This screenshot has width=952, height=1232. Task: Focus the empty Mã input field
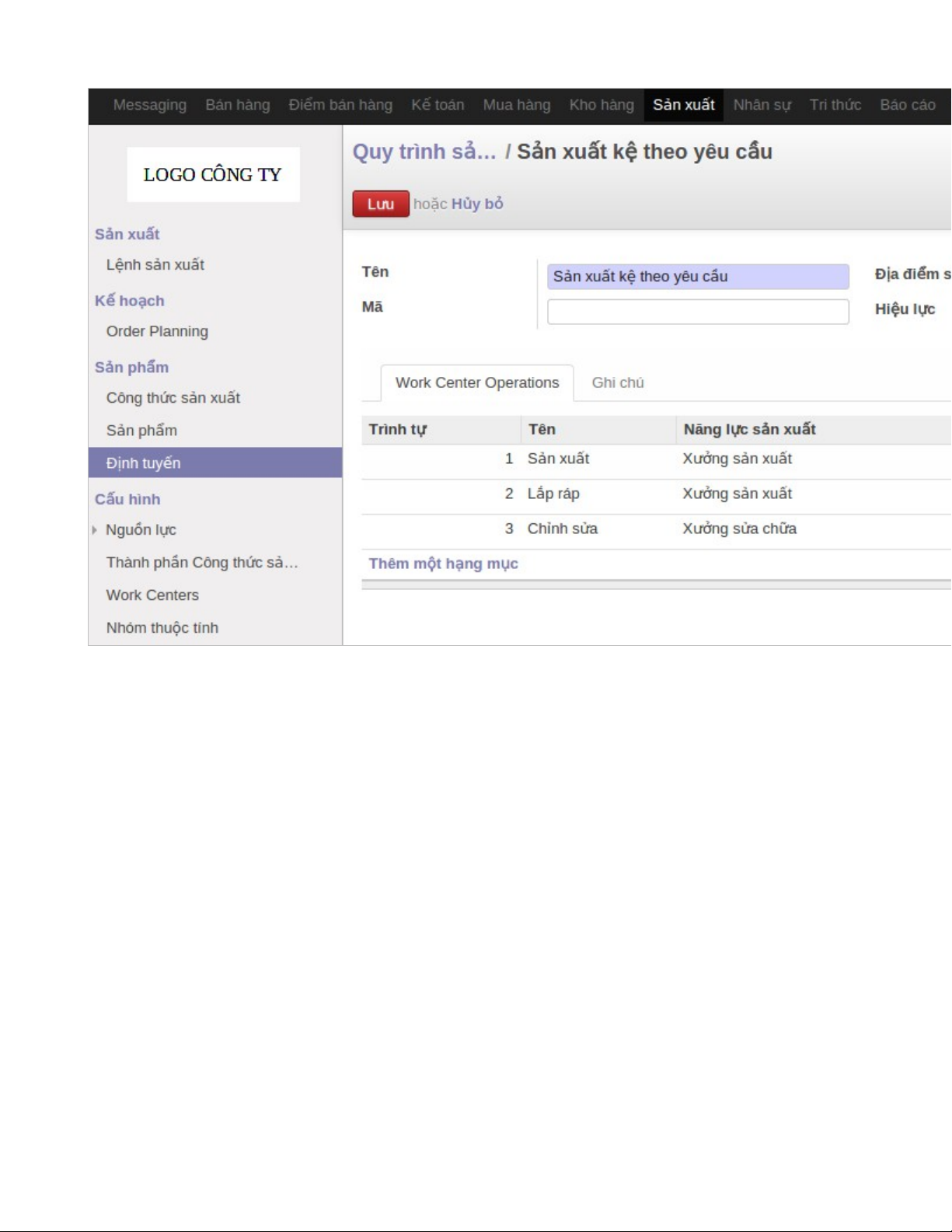pyautogui.click(x=698, y=312)
